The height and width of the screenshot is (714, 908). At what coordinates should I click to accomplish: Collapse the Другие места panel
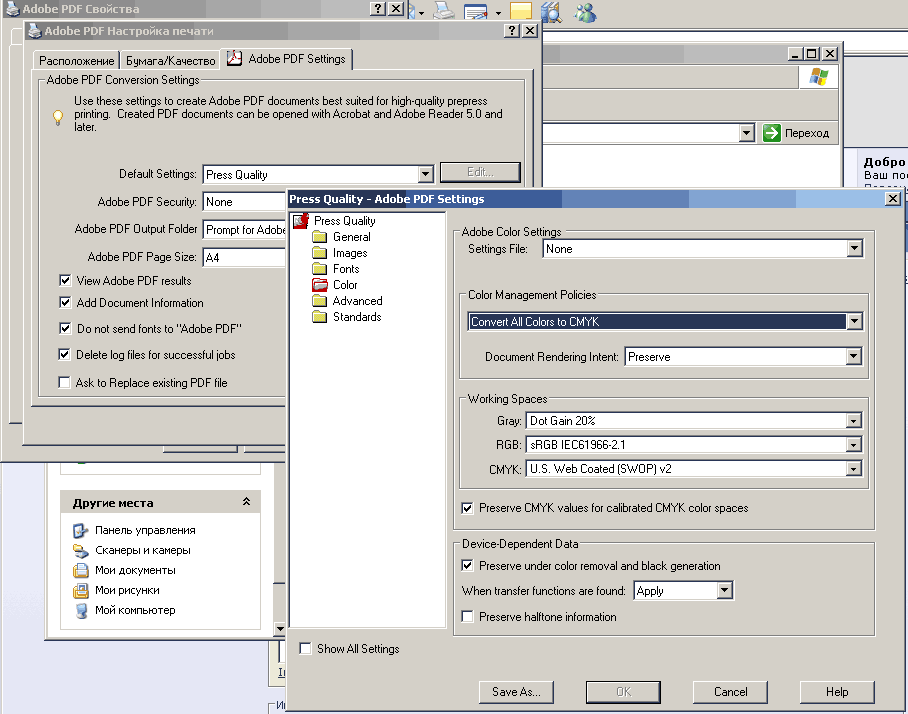pos(246,502)
